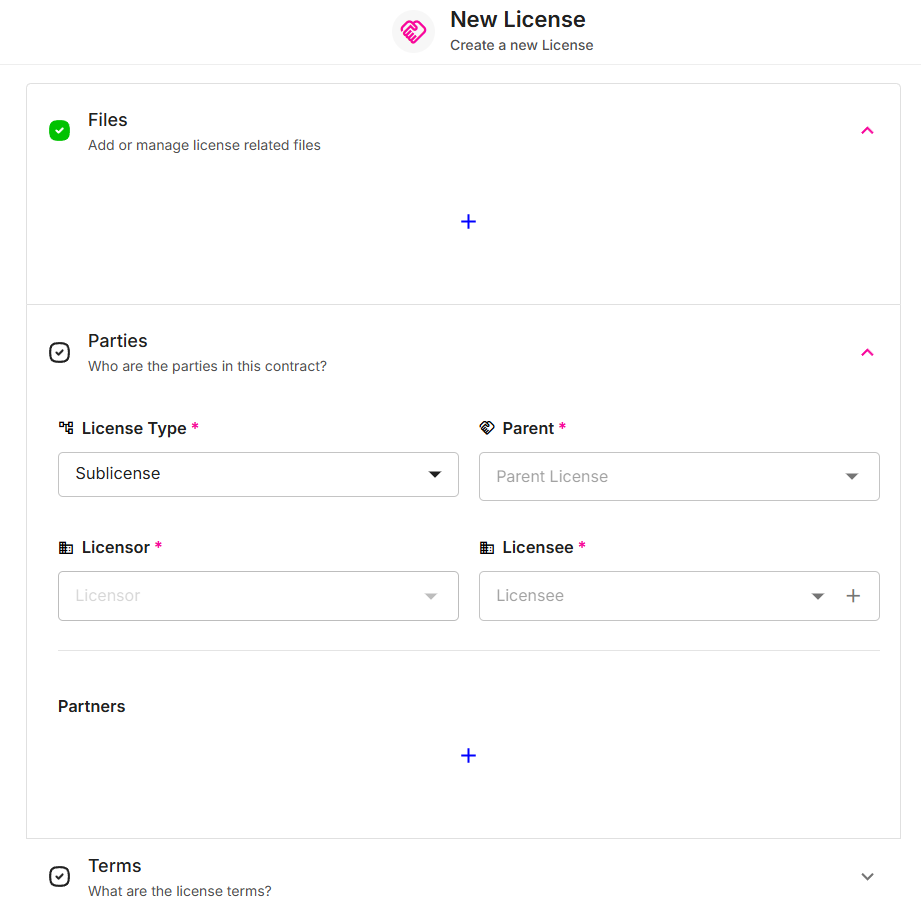Click the Licensor field label
921x908 pixels.
pyautogui.click(x=116, y=547)
